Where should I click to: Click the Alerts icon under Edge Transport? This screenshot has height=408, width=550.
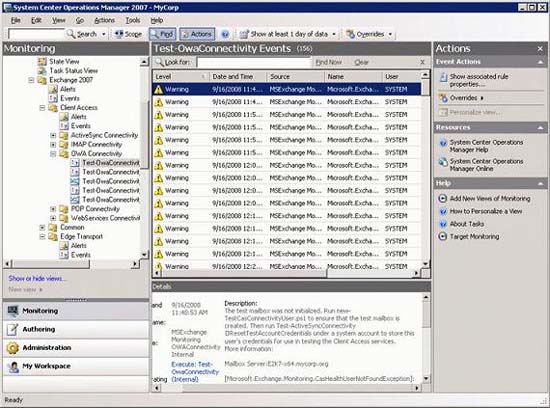64,246
